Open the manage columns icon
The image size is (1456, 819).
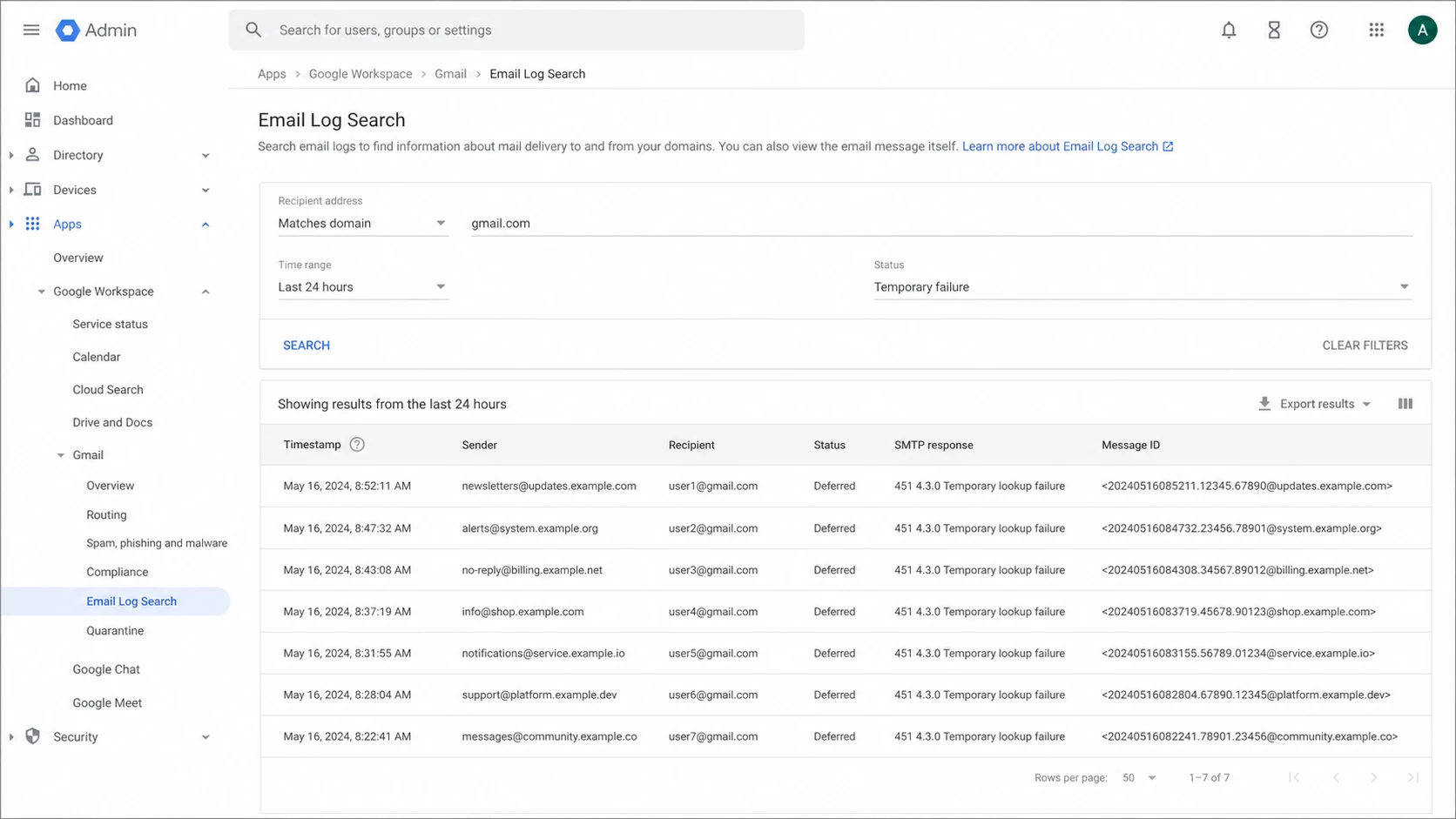1405,404
